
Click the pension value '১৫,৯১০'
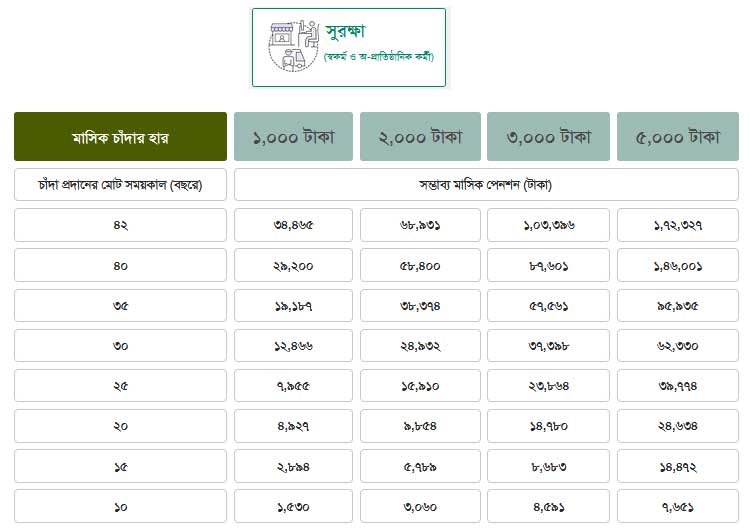tap(420, 386)
